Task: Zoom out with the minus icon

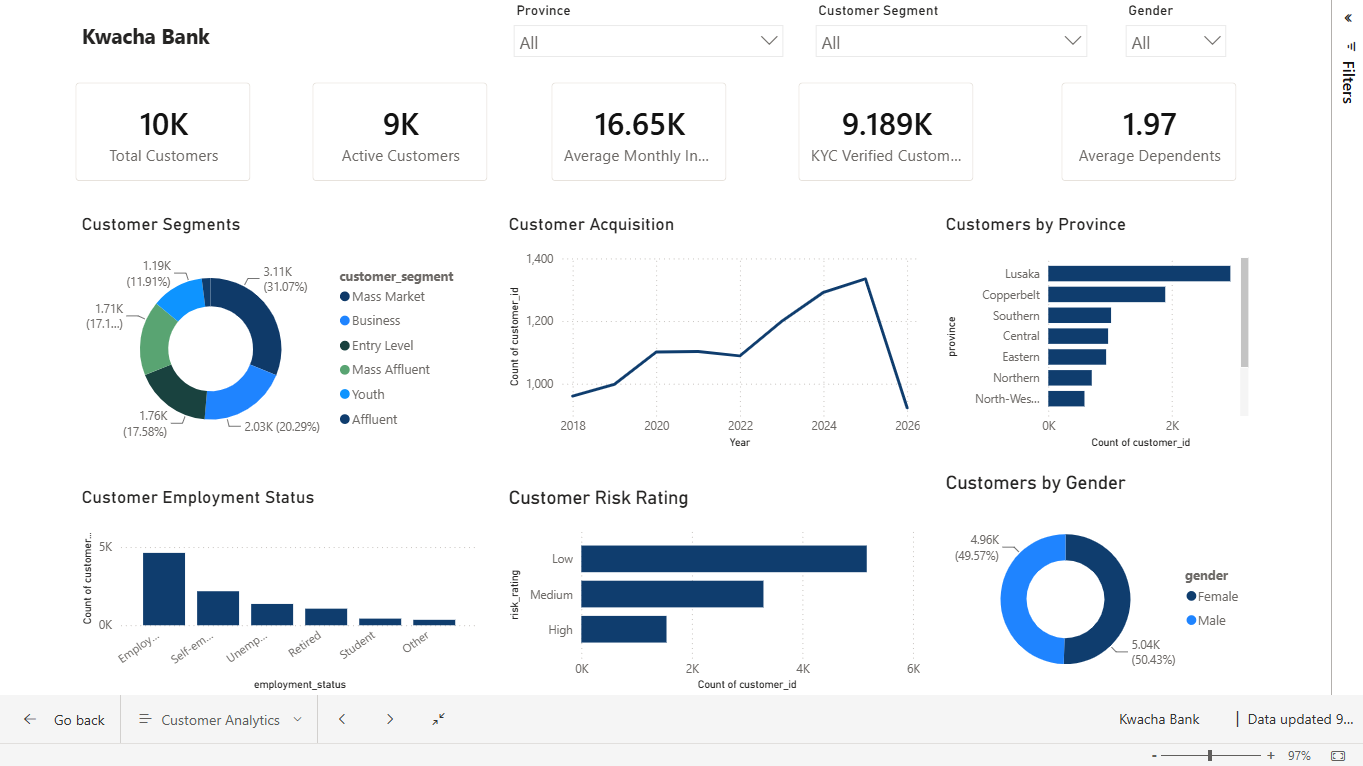Action: (1154, 756)
